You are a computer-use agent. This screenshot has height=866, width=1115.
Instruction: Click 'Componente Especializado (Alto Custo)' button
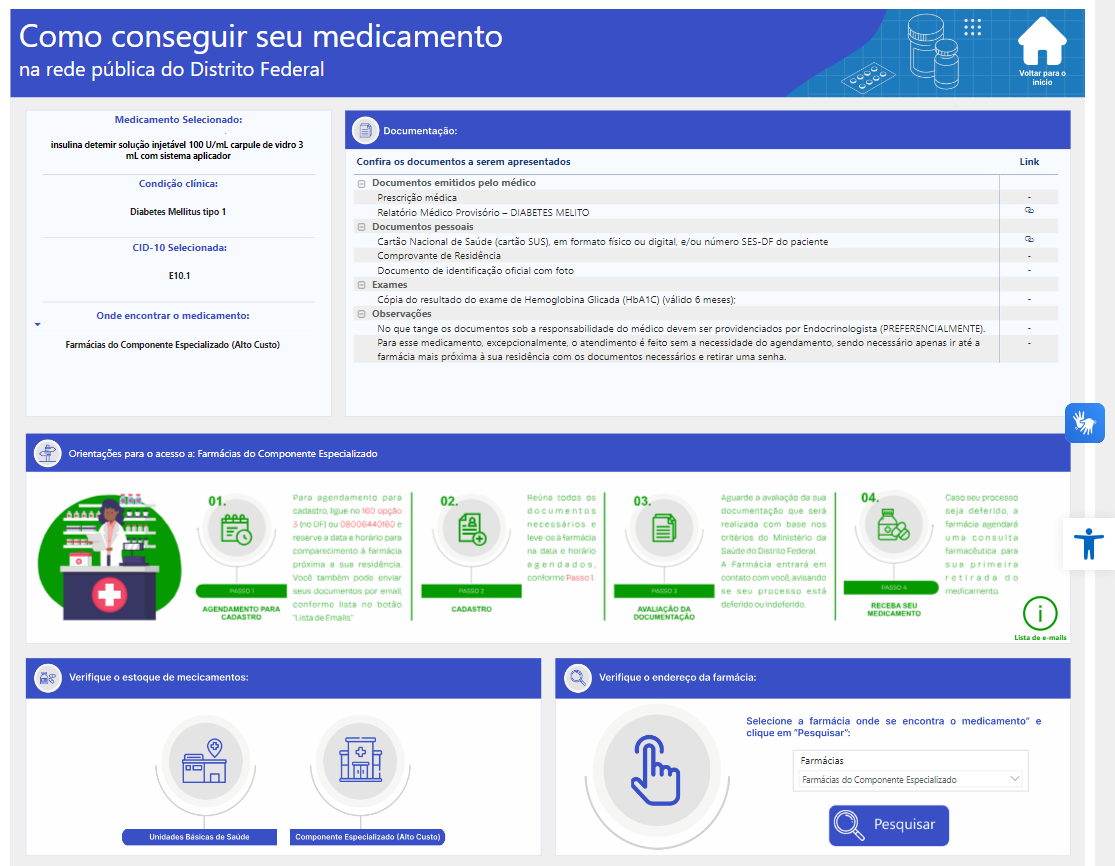(x=368, y=837)
